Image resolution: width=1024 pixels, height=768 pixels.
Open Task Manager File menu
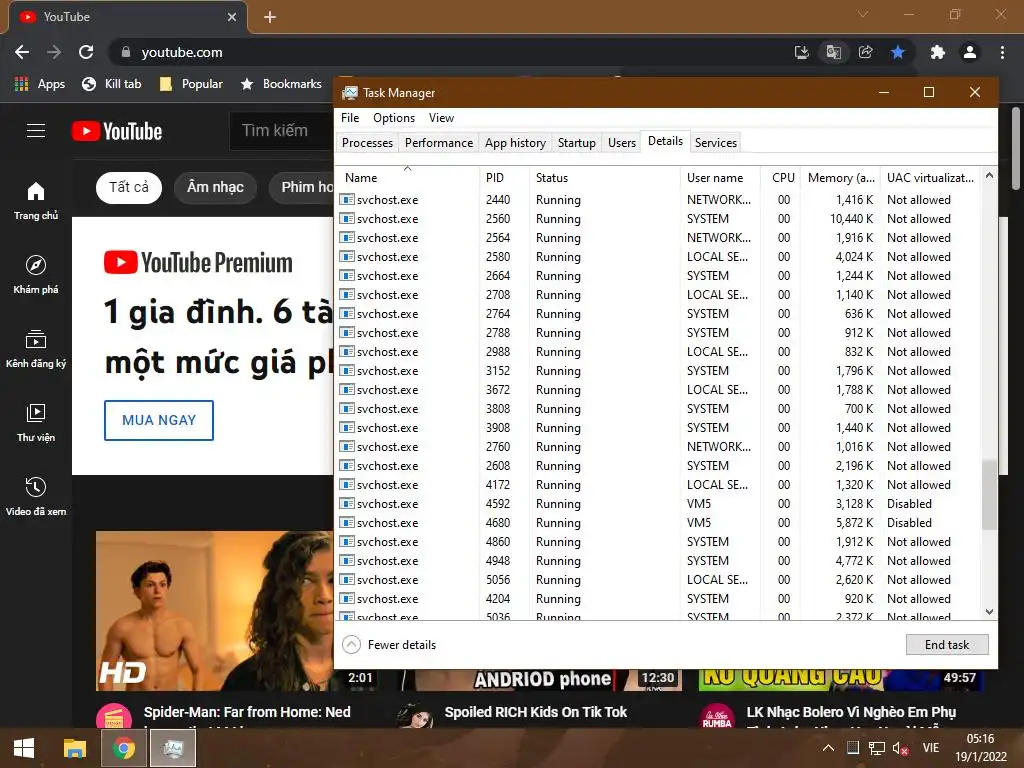[350, 118]
